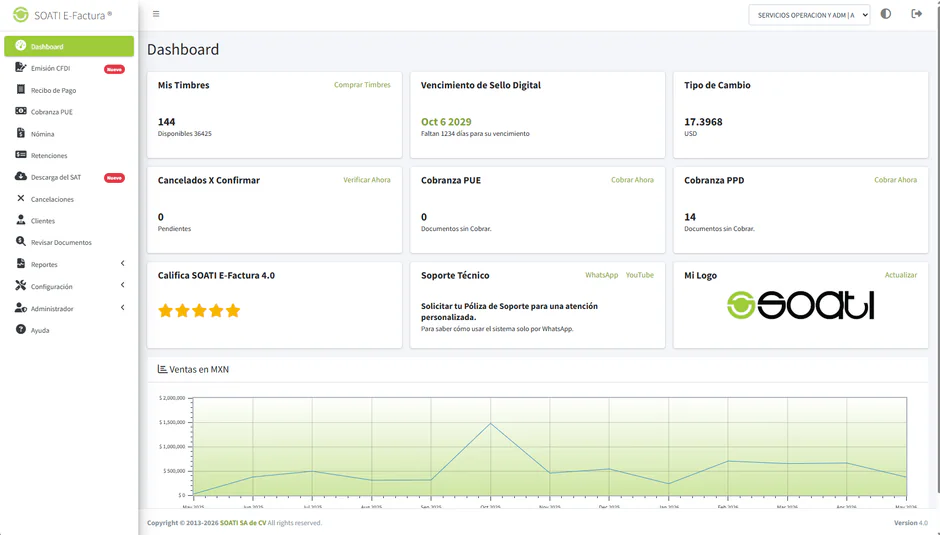
Task: Open the Dashboard menu item
Action: click(x=69, y=46)
